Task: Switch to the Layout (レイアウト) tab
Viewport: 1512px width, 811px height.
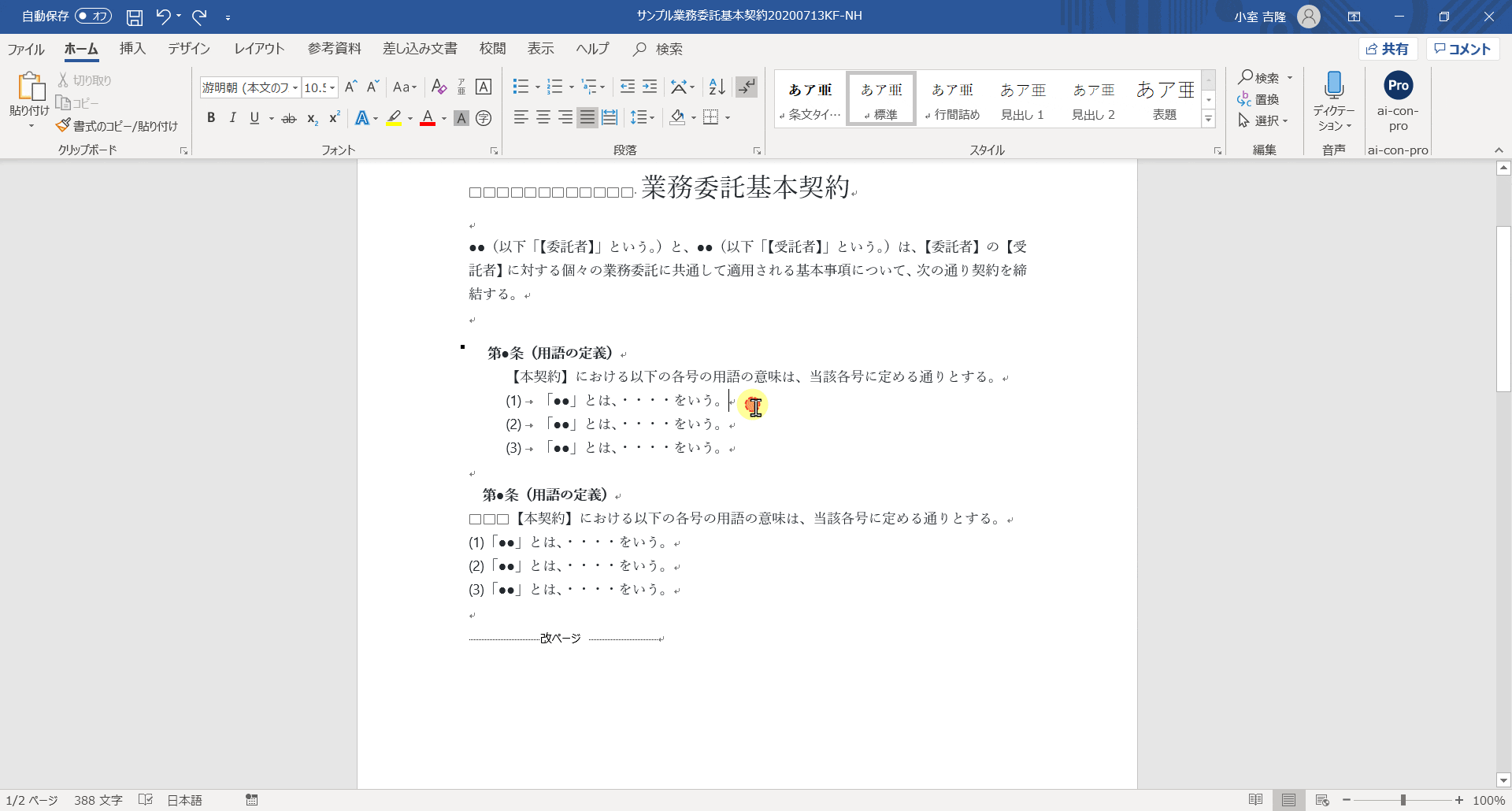Action: 259,49
